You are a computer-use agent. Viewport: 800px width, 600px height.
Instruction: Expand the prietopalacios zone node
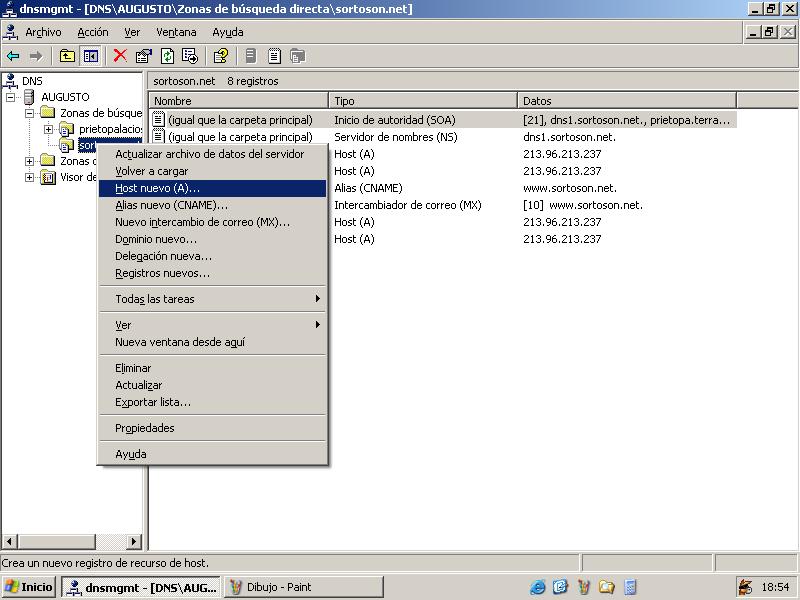point(48,129)
